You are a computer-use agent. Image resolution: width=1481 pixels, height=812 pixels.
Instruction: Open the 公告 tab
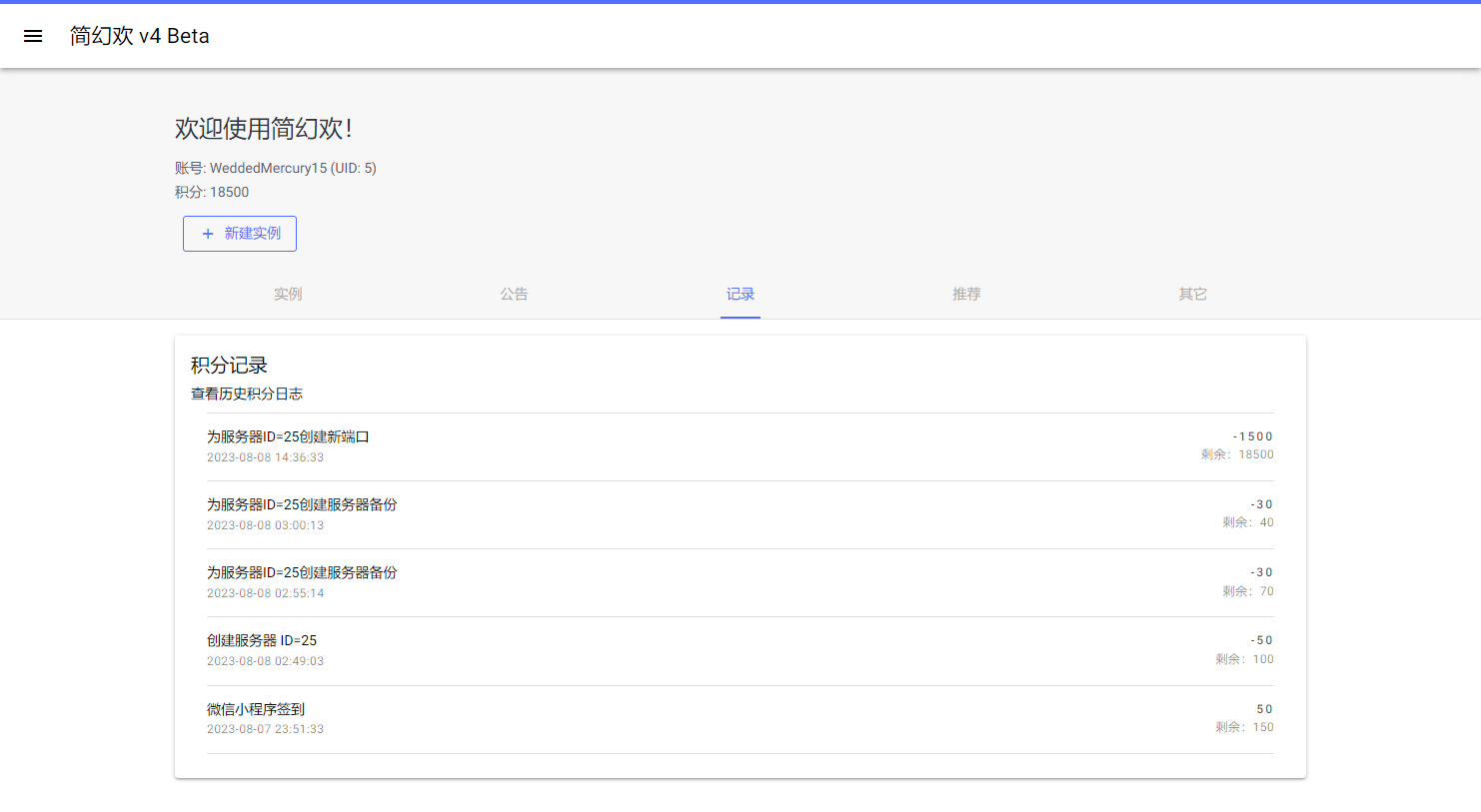pos(514,295)
